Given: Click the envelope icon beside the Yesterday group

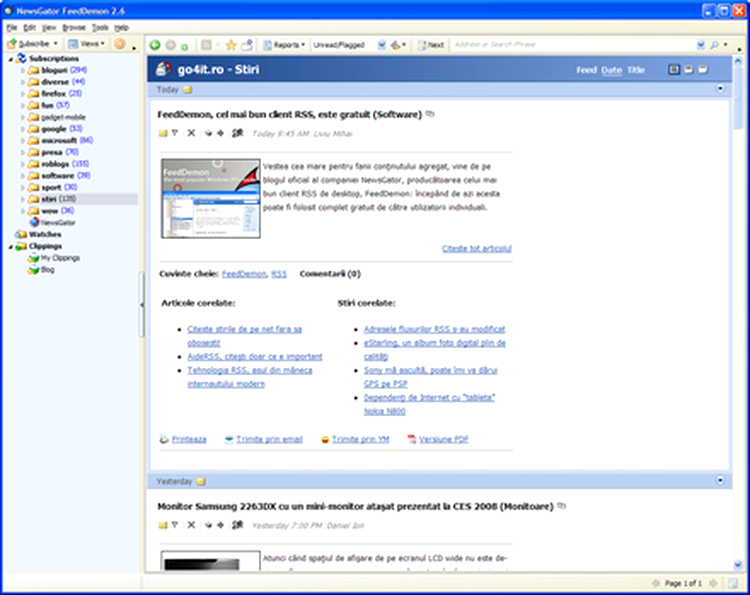Looking at the screenshot, I should point(201,481).
